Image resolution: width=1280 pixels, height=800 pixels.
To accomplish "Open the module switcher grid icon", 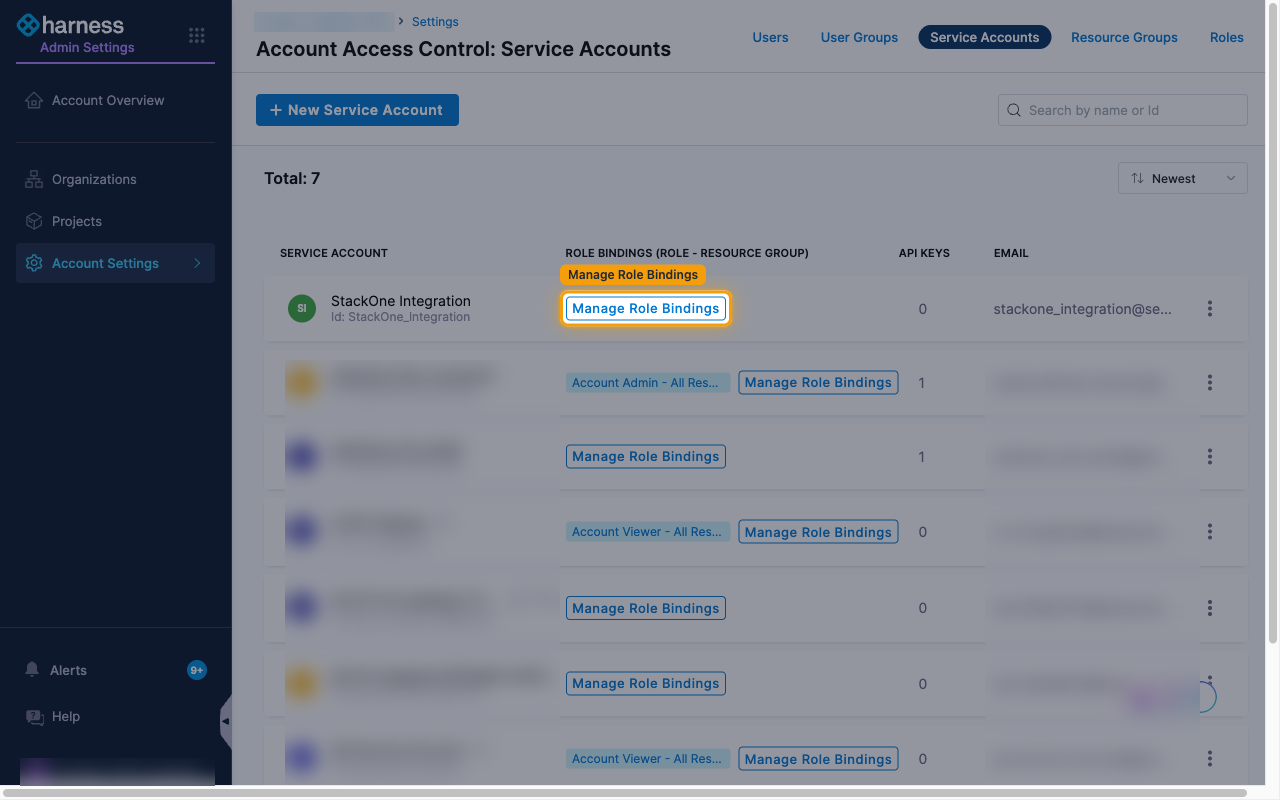I will coord(197,35).
